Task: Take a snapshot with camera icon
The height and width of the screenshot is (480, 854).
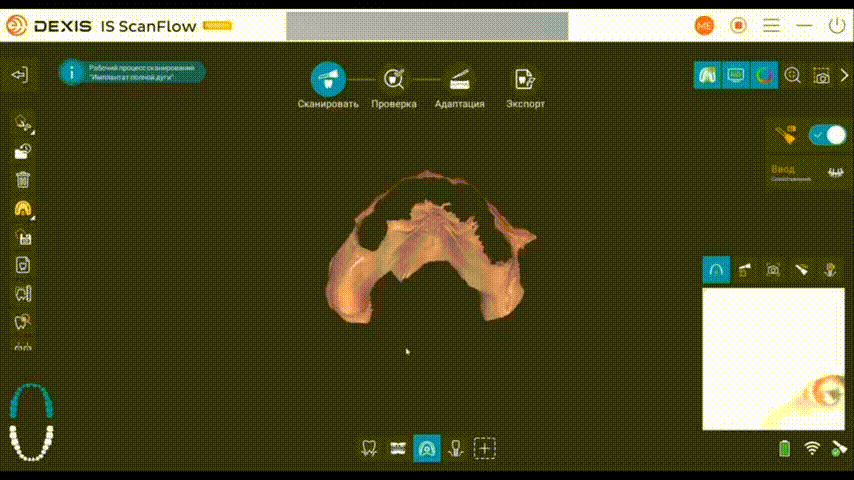Action: pos(821,76)
